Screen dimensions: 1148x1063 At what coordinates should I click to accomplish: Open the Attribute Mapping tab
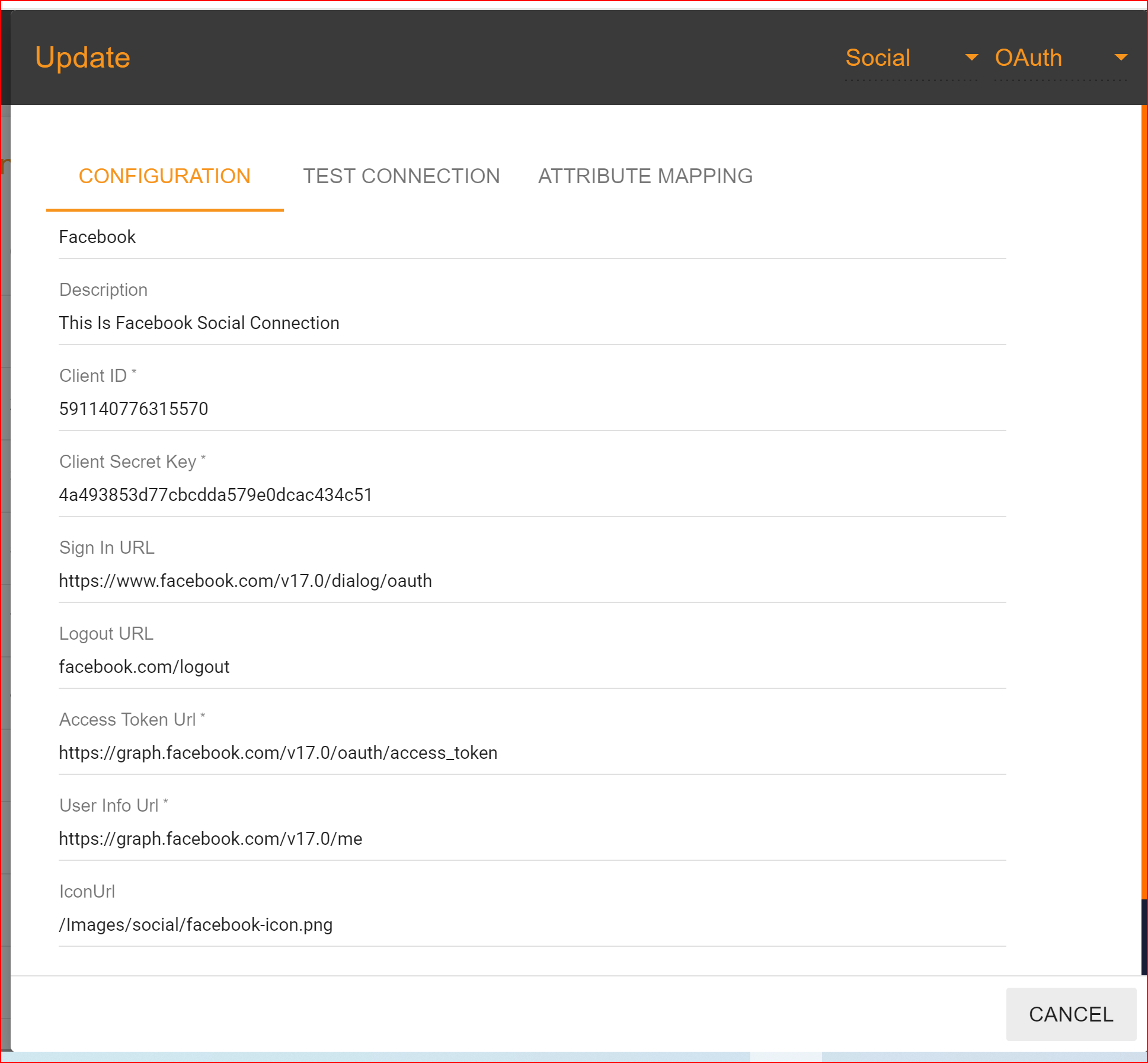(645, 177)
